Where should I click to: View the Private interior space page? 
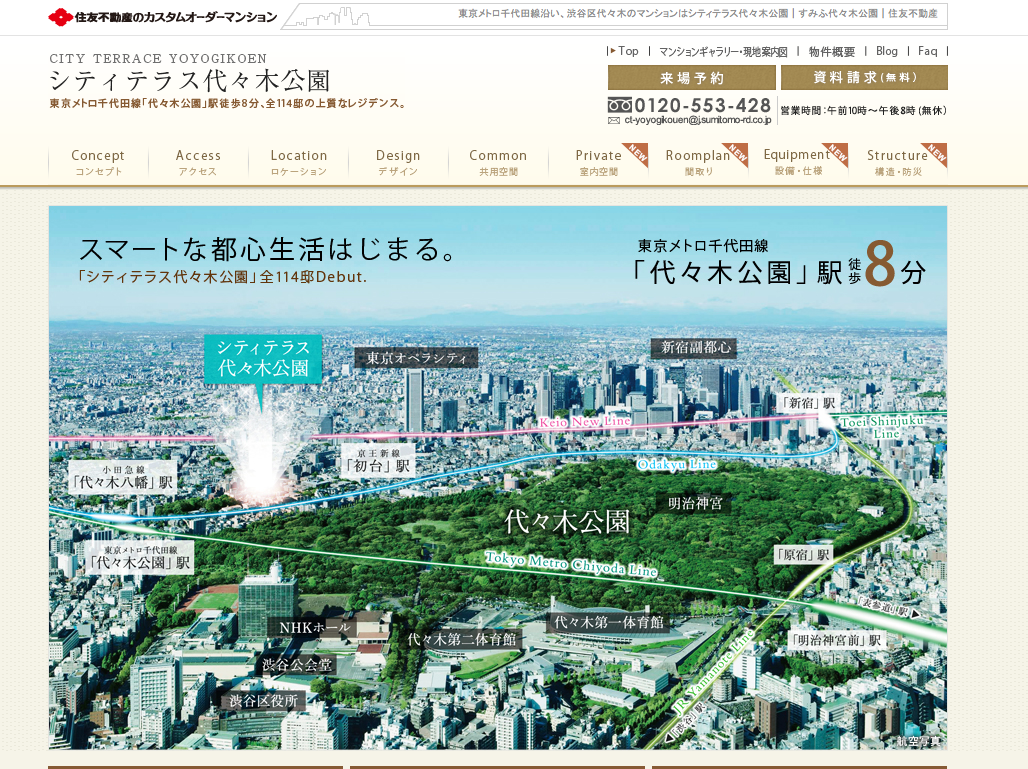[x=598, y=162]
